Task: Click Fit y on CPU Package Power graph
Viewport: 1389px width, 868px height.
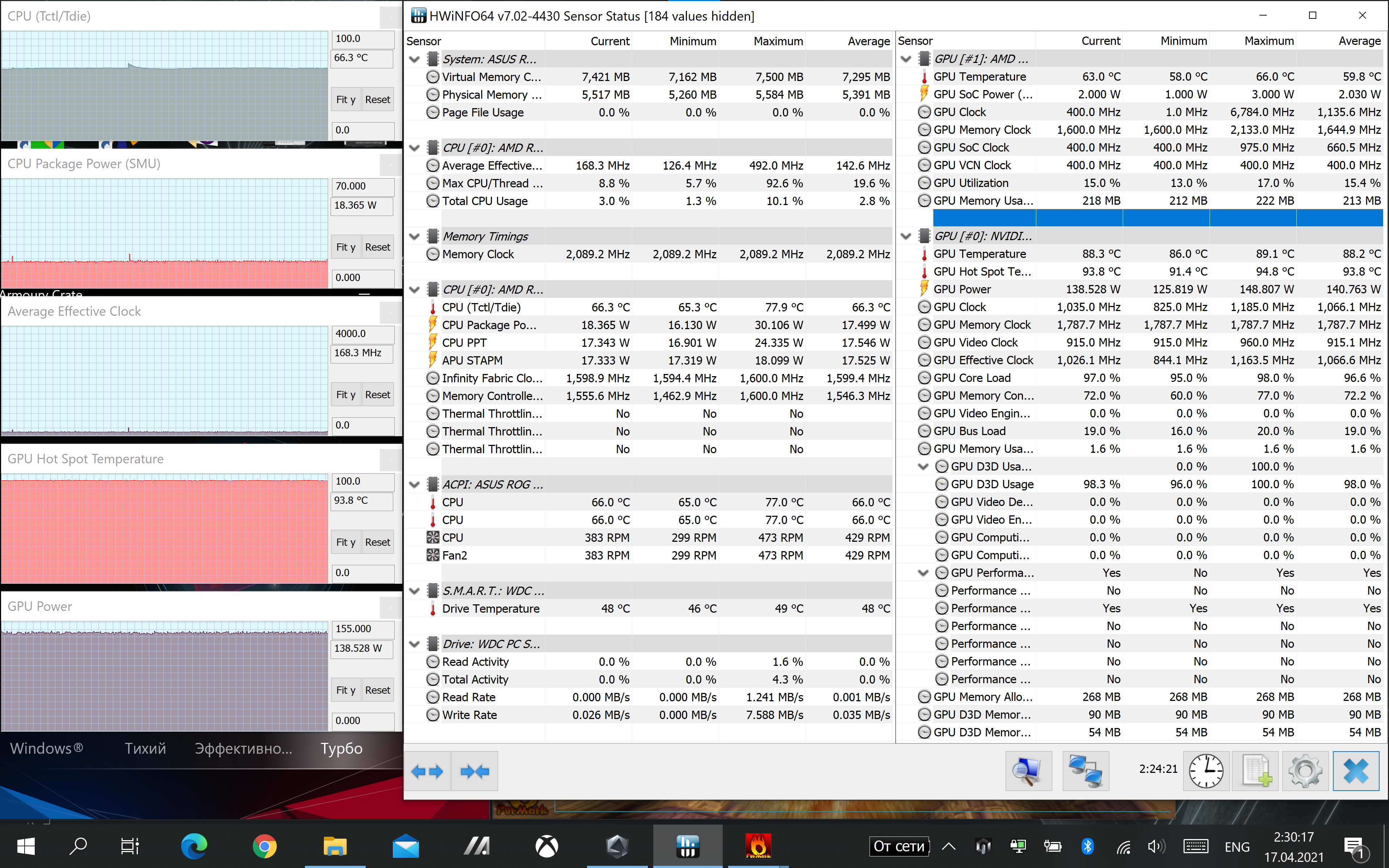Action: tap(345, 247)
